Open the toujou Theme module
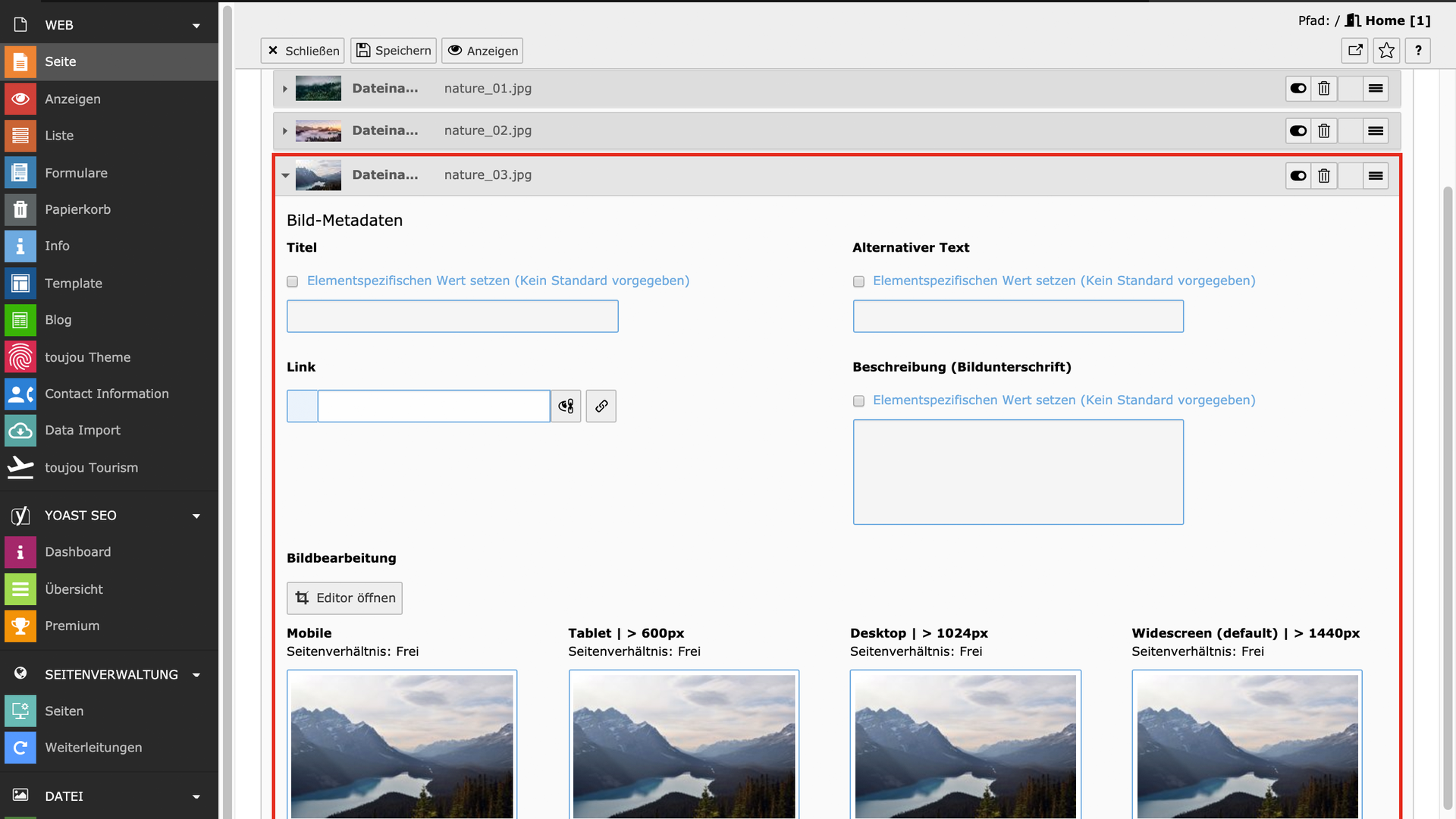Screen dimensions: 1456x819 click(x=87, y=357)
